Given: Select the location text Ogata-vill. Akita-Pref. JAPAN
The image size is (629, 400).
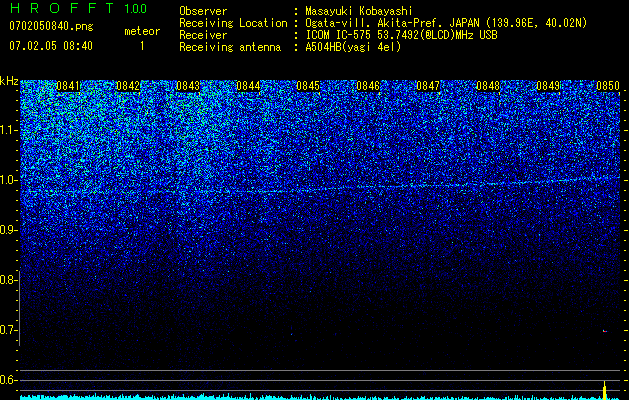Looking at the screenshot, I should pyautogui.click(x=392, y=23).
